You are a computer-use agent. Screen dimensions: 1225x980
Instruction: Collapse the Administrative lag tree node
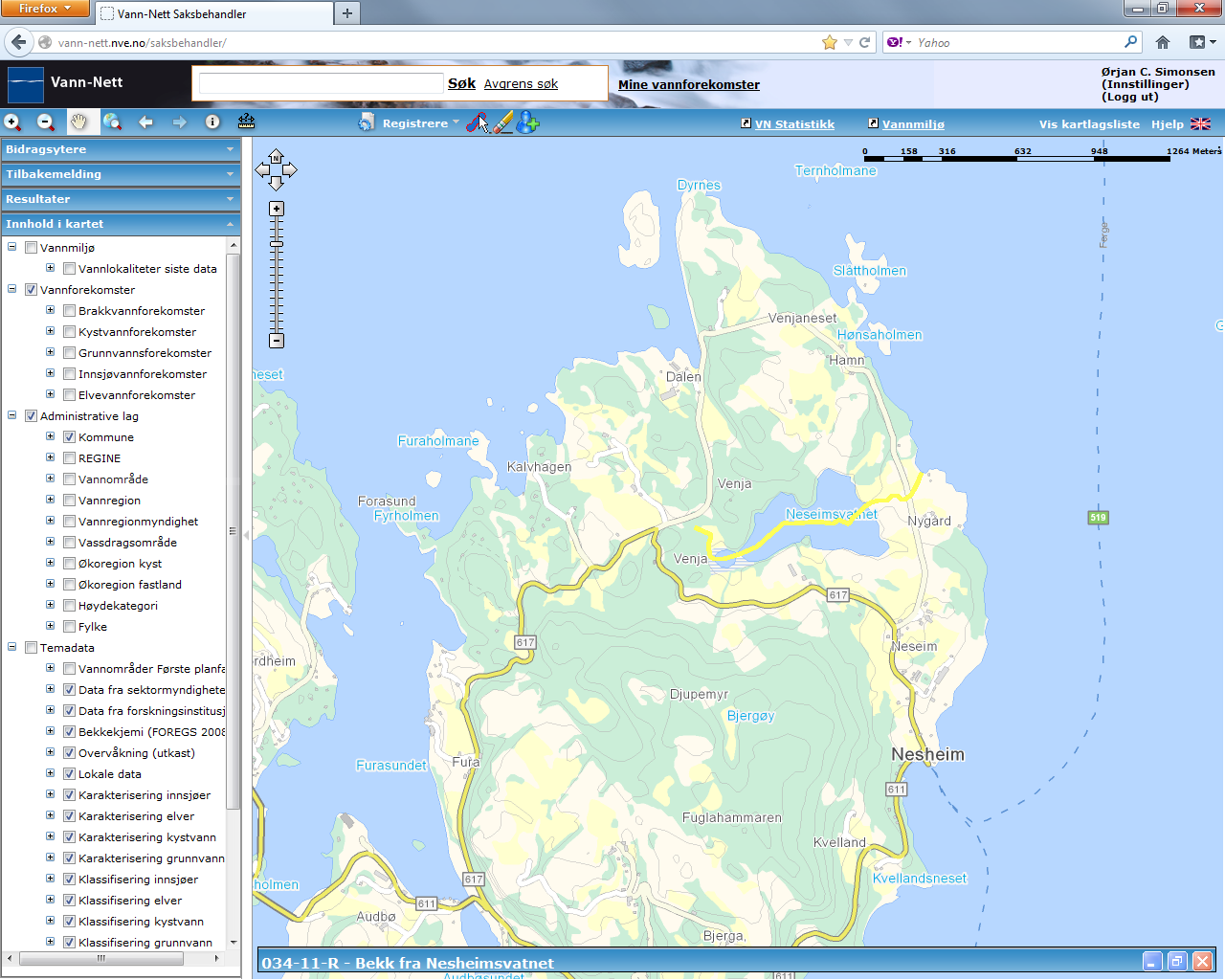[12, 415]
